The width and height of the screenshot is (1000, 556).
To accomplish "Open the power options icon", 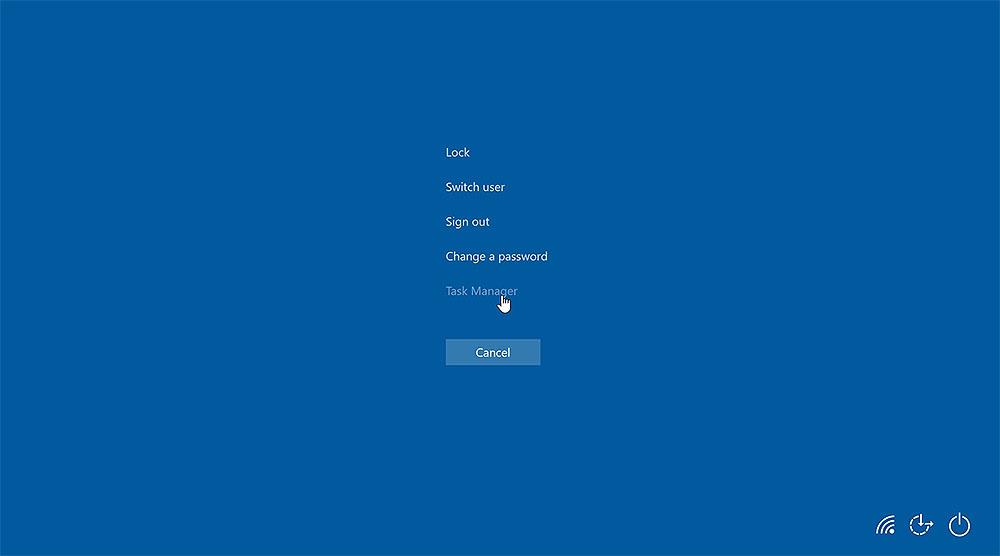I will 959,525.
